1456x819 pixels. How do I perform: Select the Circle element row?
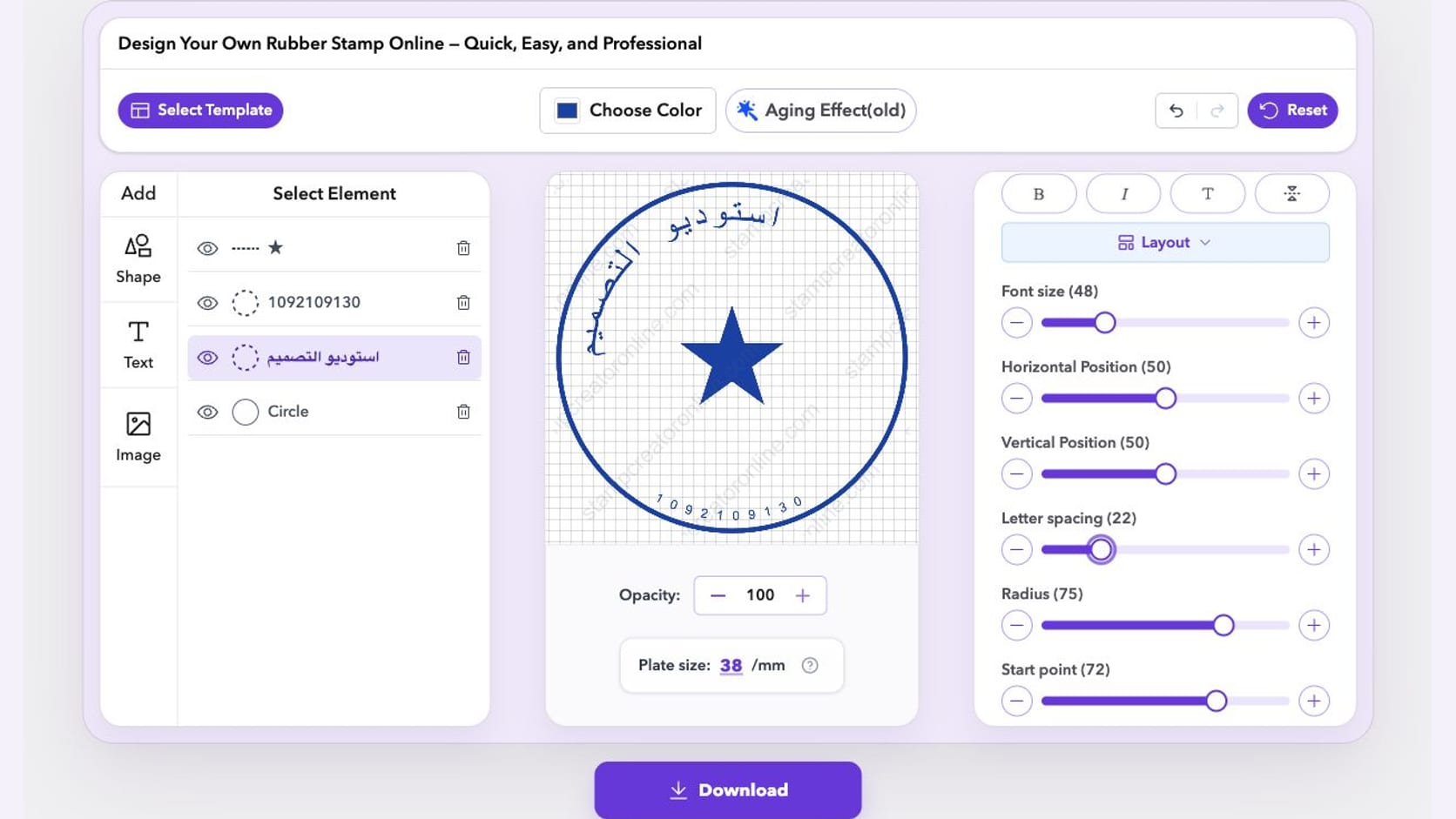coord(334,411)
